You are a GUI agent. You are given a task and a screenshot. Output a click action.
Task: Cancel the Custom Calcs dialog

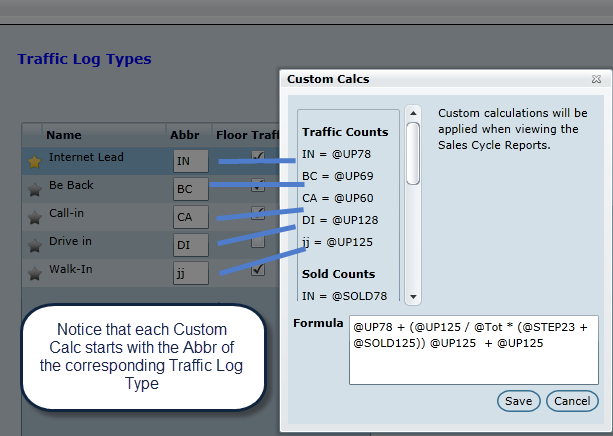click(x=572, y=400)
